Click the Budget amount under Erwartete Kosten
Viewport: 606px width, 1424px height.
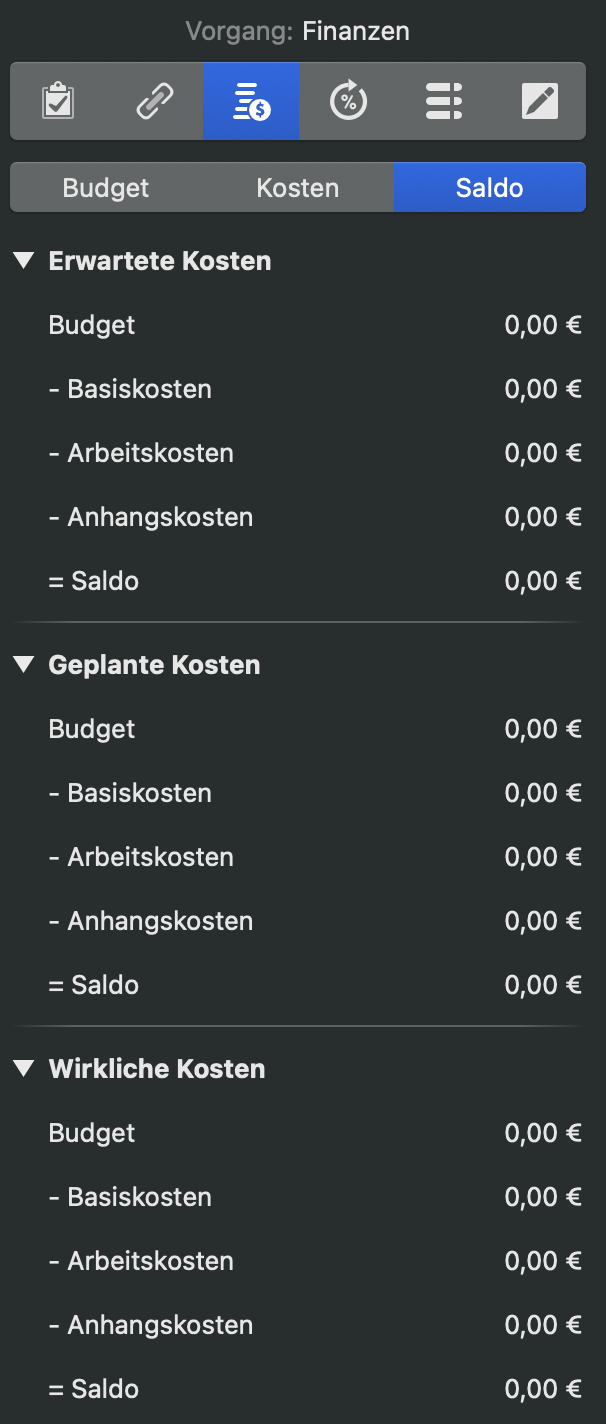543,324
